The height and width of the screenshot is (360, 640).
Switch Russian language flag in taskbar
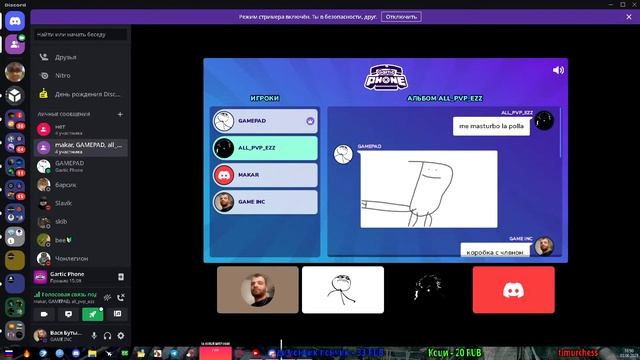click(9, 353)
